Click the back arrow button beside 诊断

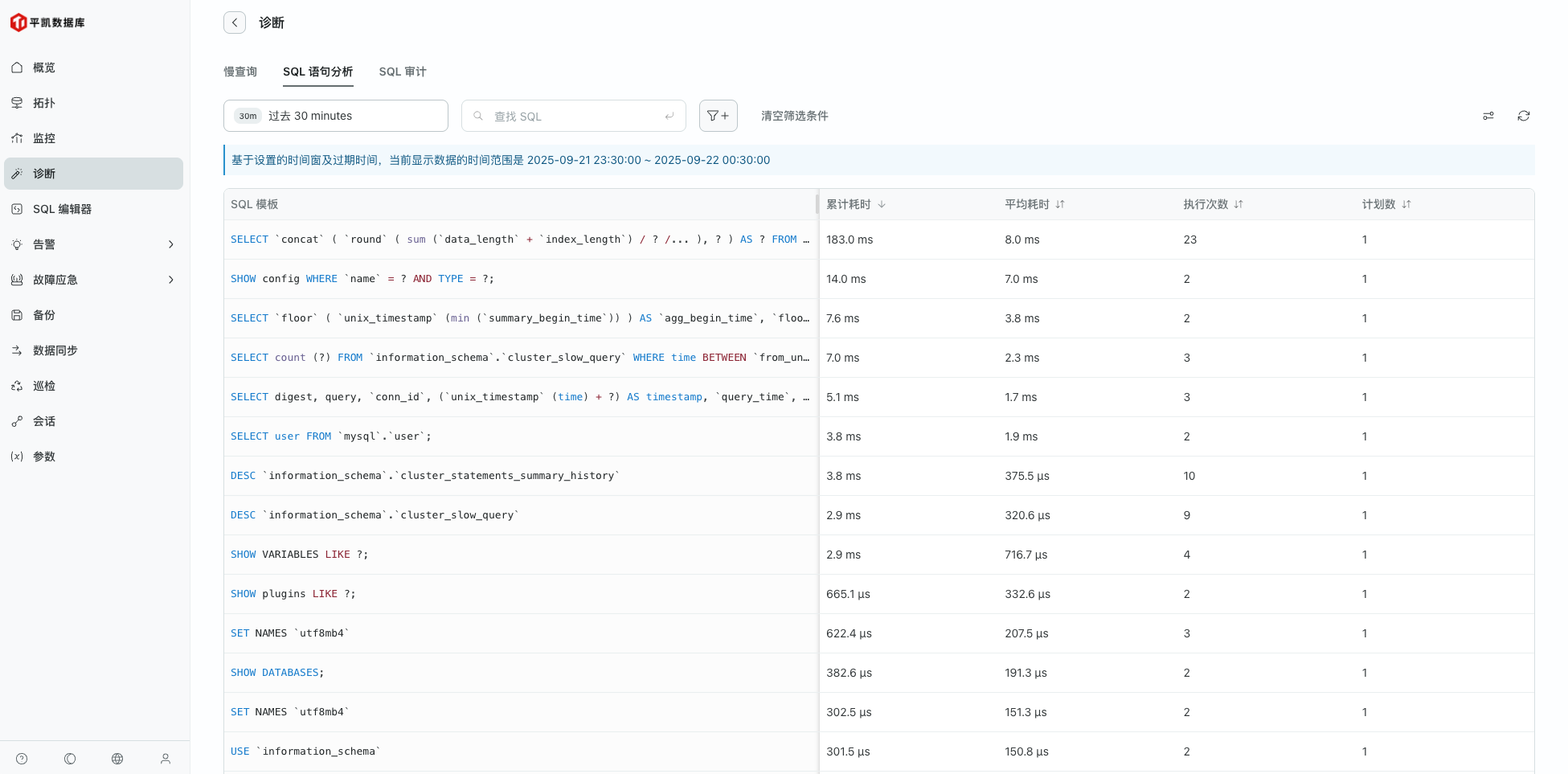(x=235, y=23)
